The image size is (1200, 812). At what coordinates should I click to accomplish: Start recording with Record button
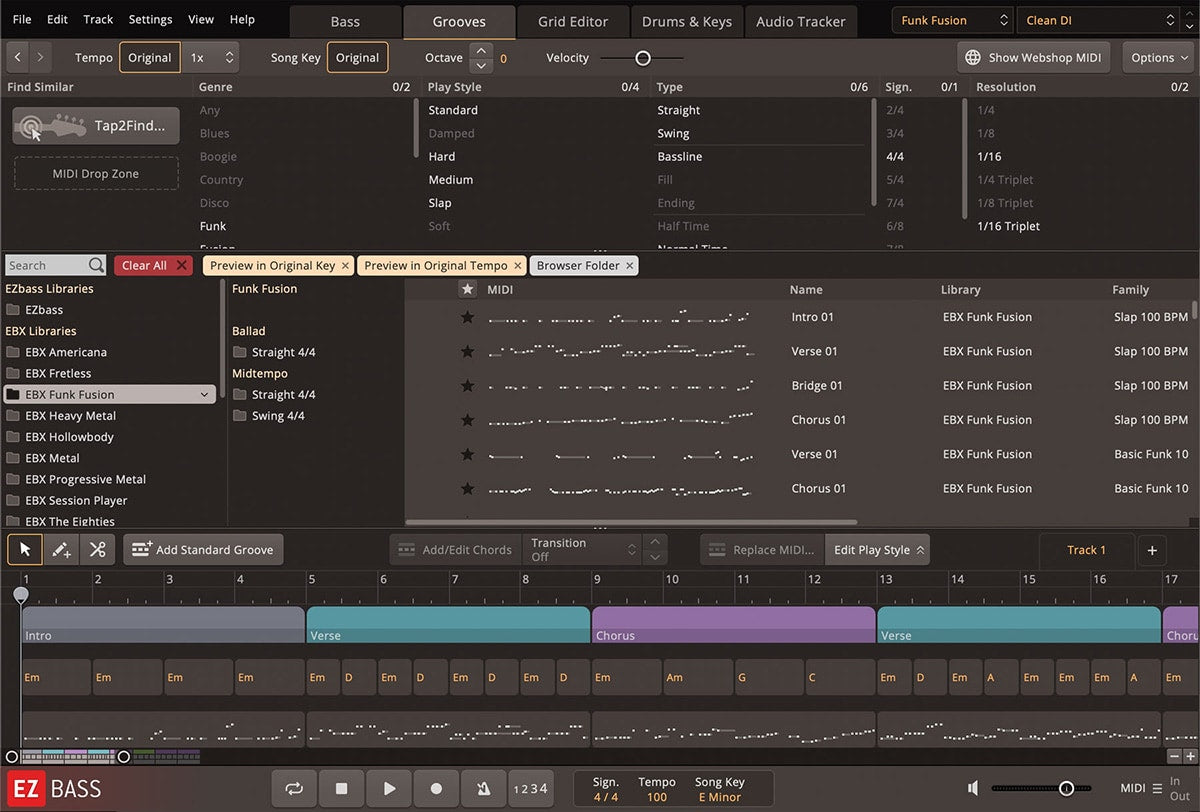[x=436, y=788]
